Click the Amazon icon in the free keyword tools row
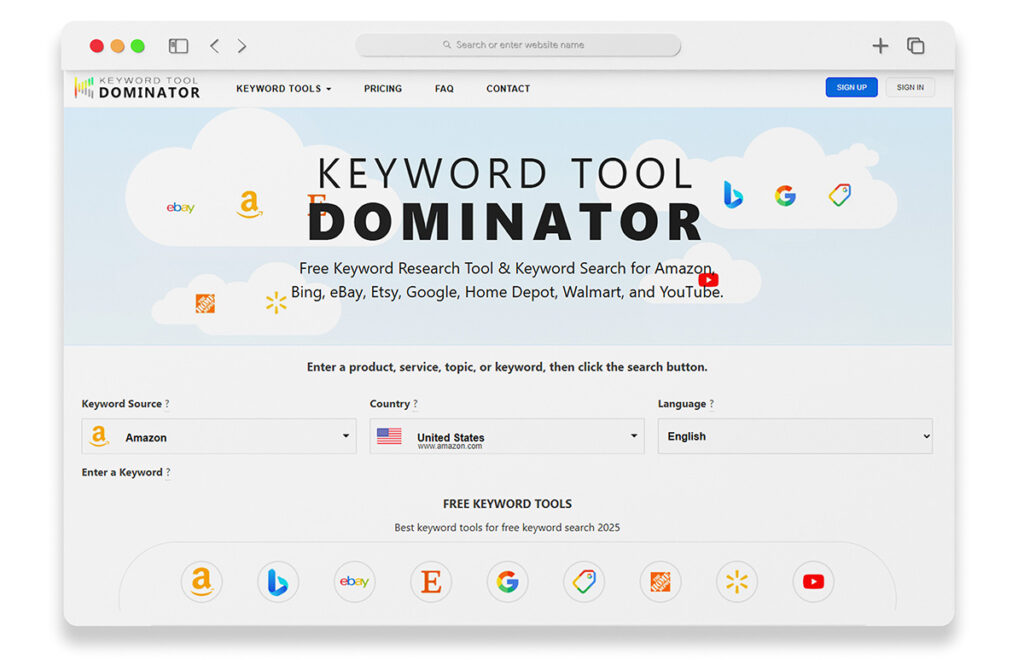The image size is (1024, 660). (201, 581)
